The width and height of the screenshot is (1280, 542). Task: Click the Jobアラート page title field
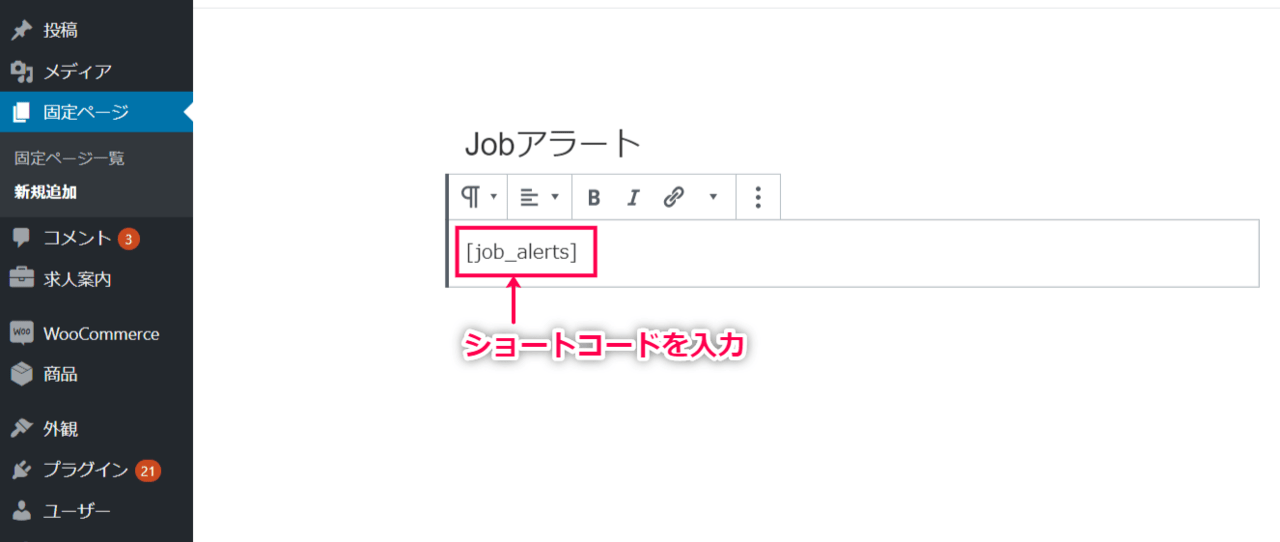tap(852, 144)
